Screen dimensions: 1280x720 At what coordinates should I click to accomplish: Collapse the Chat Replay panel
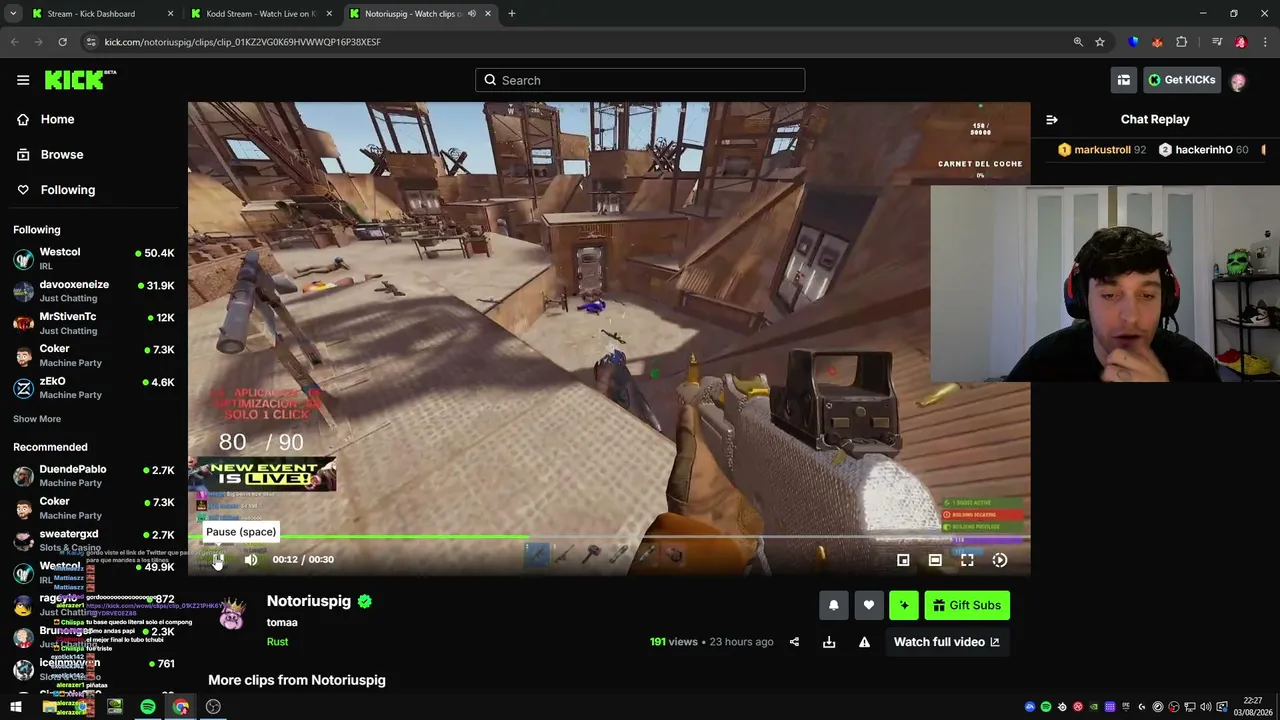(x=1052, y=120)
